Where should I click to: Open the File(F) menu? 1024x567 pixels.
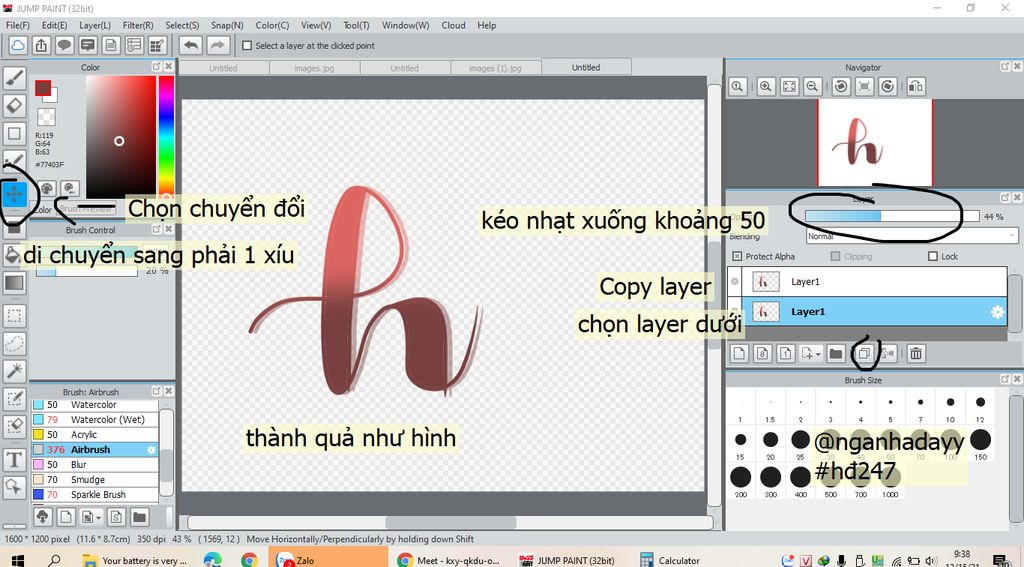pos(18,25)
